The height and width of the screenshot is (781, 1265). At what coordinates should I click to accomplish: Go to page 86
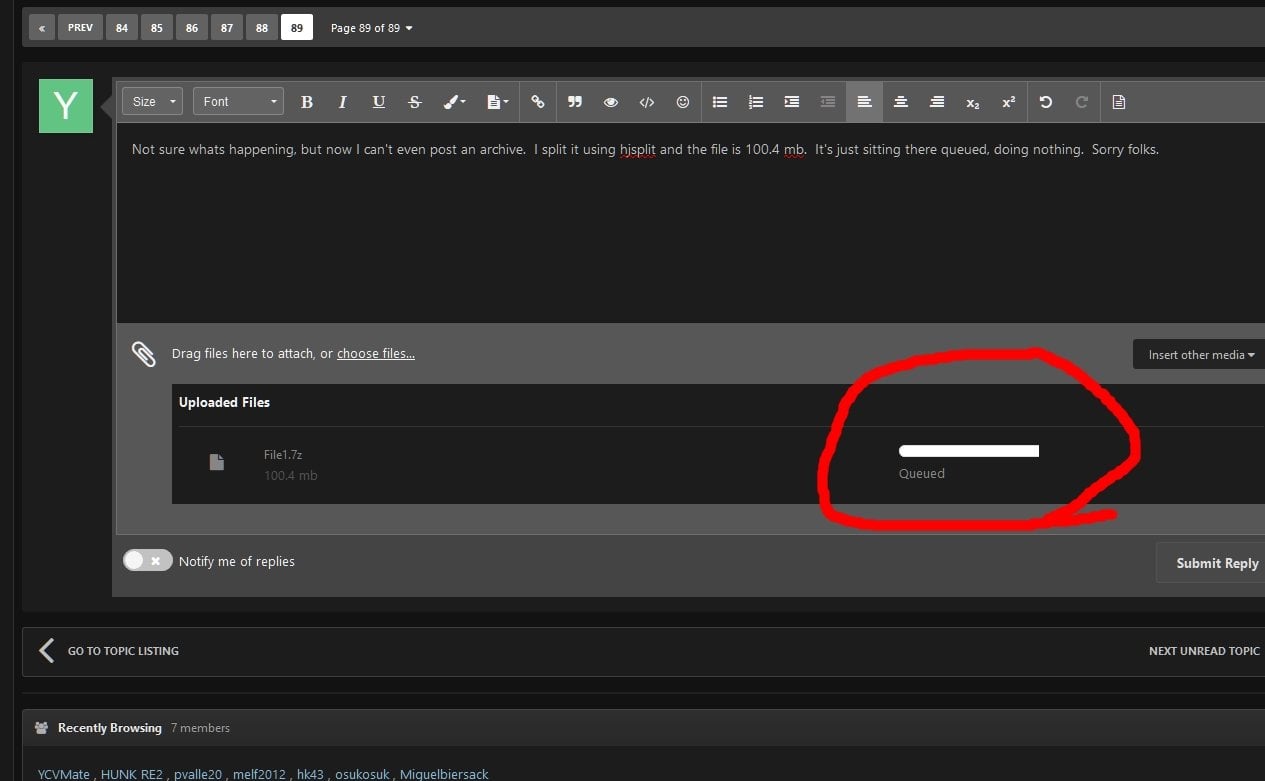coord(192,28)
